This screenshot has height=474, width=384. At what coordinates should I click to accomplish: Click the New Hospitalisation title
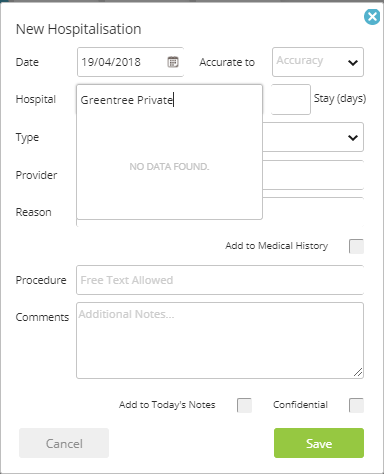(x=79, y=29)
